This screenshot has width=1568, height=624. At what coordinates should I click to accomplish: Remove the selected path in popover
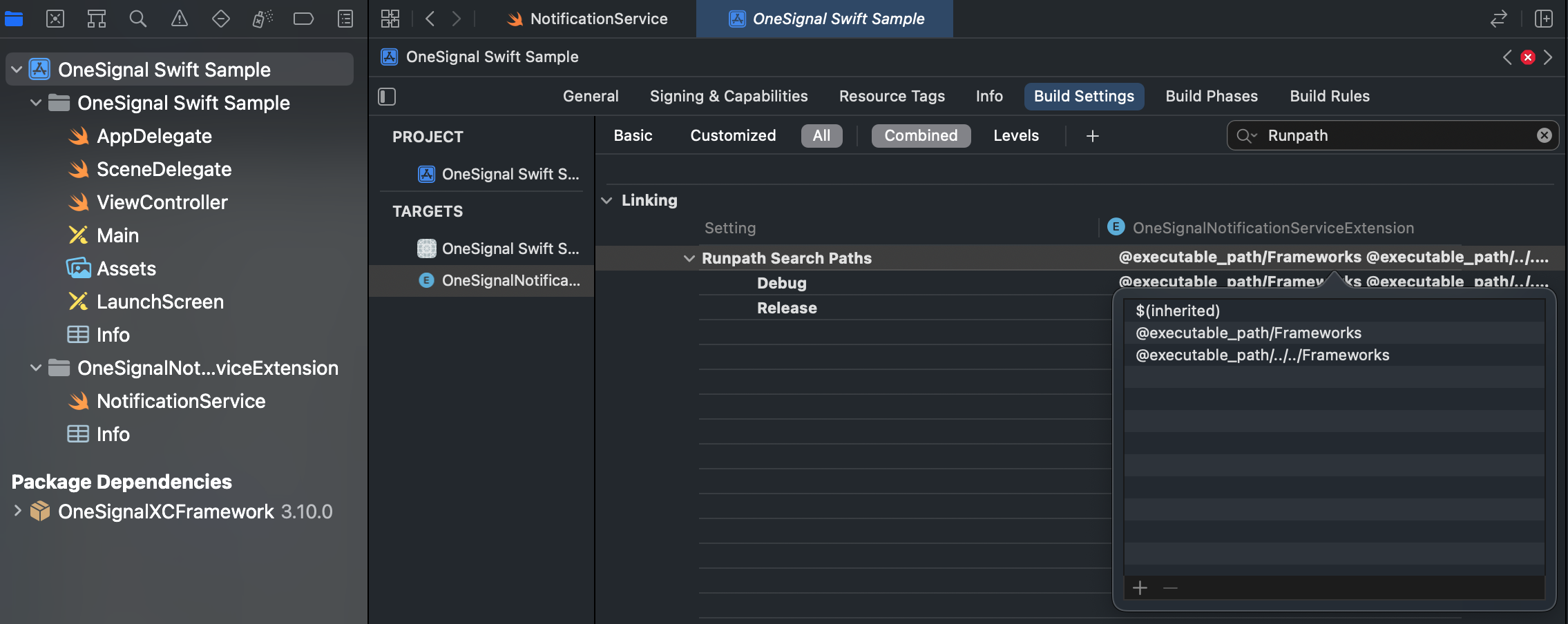pyautogui.click(x=1170, y=588)
